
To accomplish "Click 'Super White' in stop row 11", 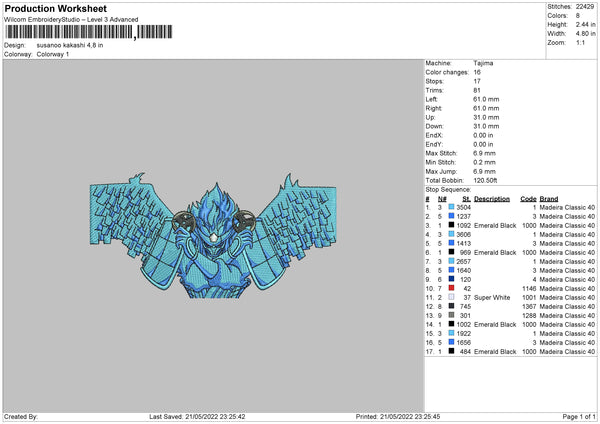I will coord(492,297).
